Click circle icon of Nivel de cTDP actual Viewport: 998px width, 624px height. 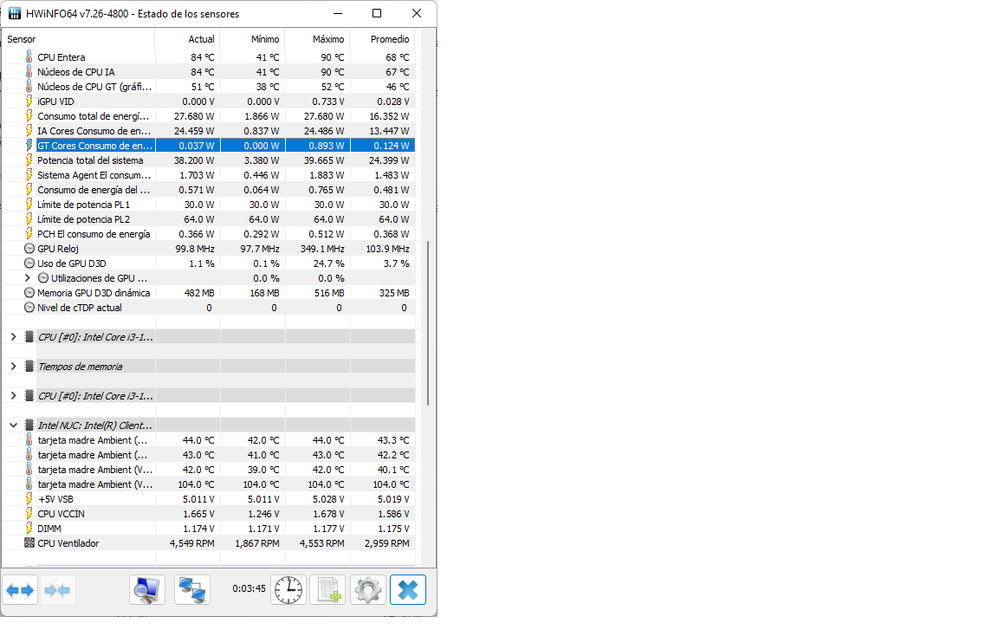tap(29, 307)
